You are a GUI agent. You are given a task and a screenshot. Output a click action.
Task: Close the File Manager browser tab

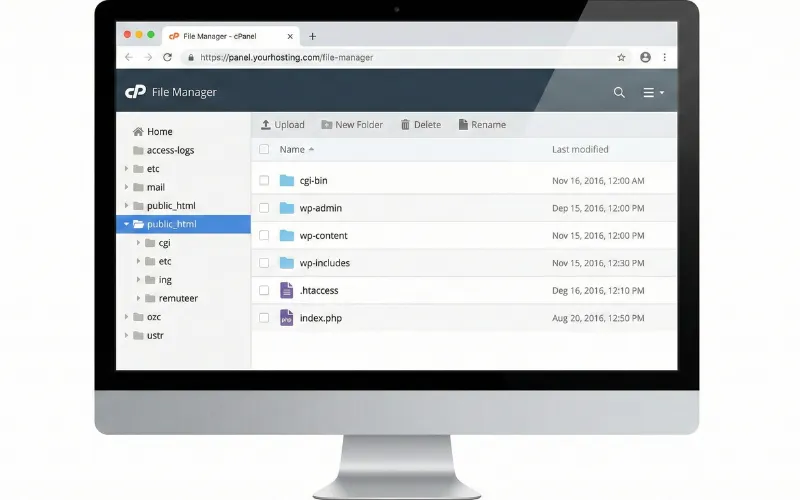coord(290,36)
